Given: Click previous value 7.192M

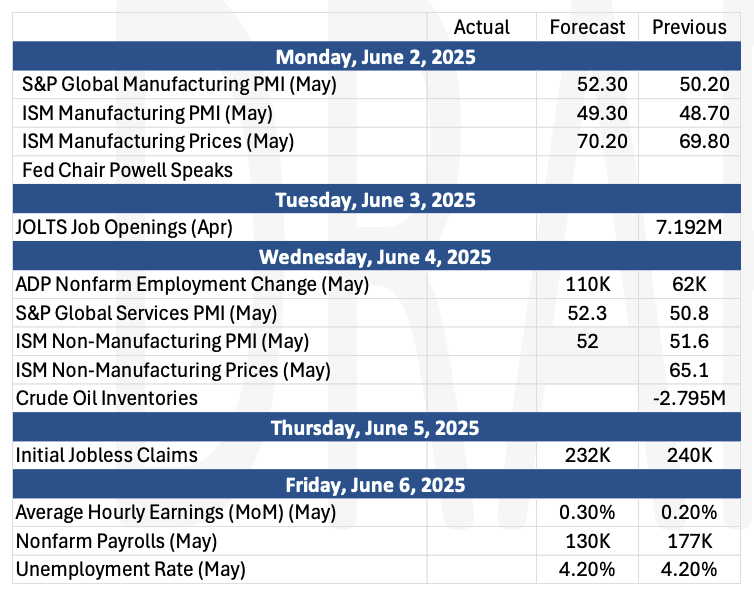Looking at the screenshot, I should pyautogui.click(x=689, y=227).
